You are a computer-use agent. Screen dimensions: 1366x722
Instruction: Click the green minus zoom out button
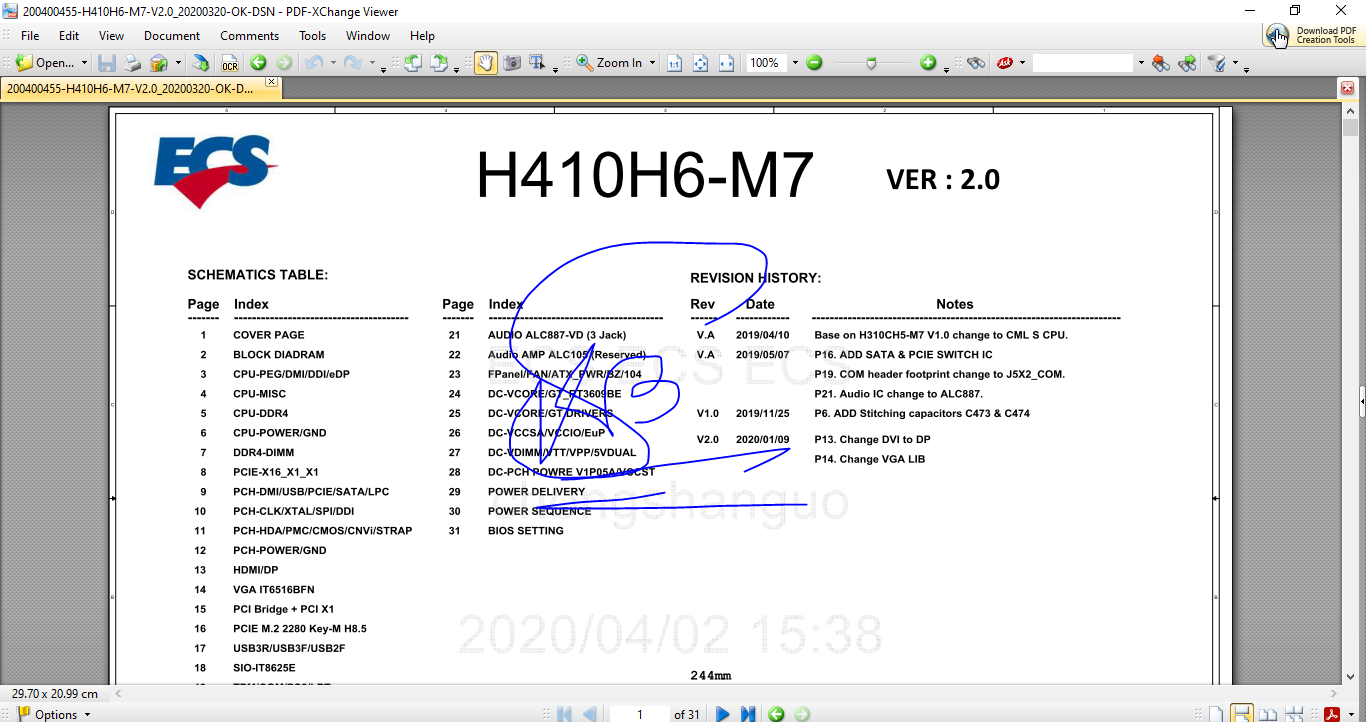tap(814, 62)
